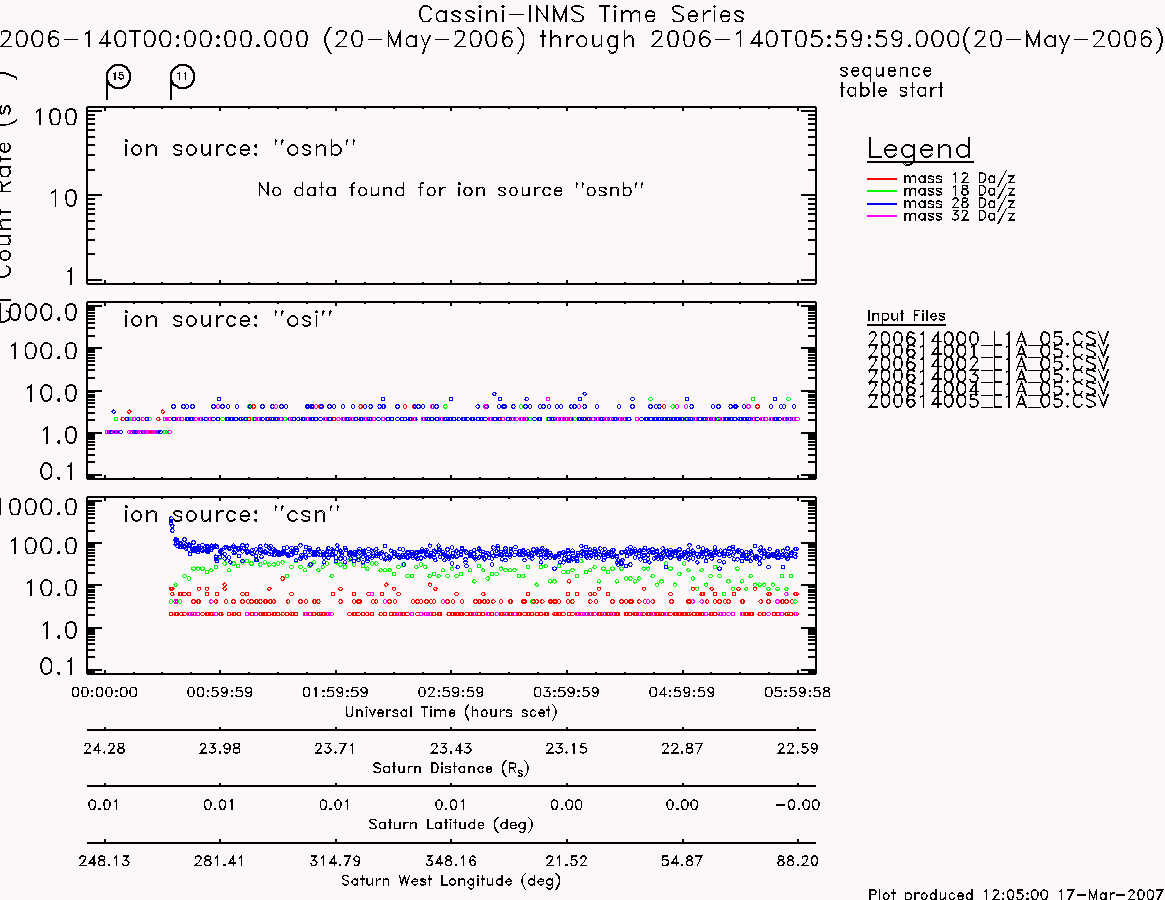
Task: Click the date range subtitle starting 2006-140T00:00:00.000
Action: pyautogui.click(x=581, y=39)
